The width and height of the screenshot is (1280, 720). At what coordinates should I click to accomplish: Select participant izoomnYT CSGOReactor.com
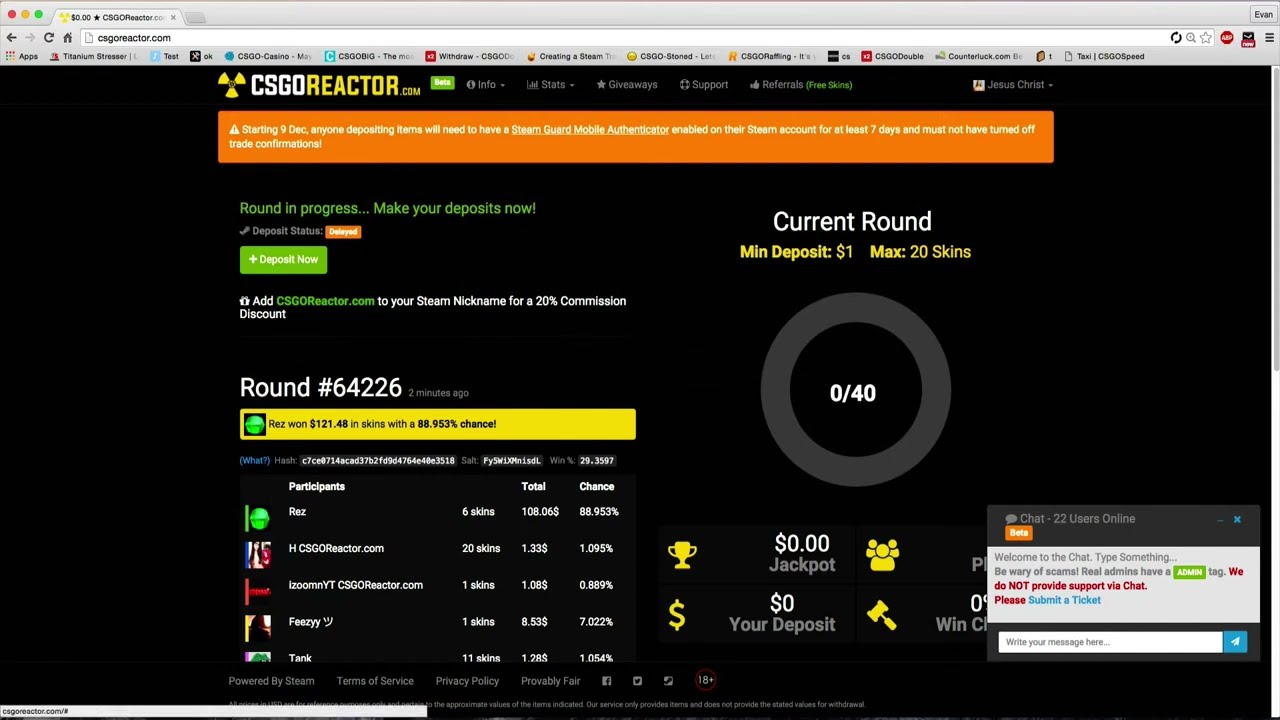point(355,585)
